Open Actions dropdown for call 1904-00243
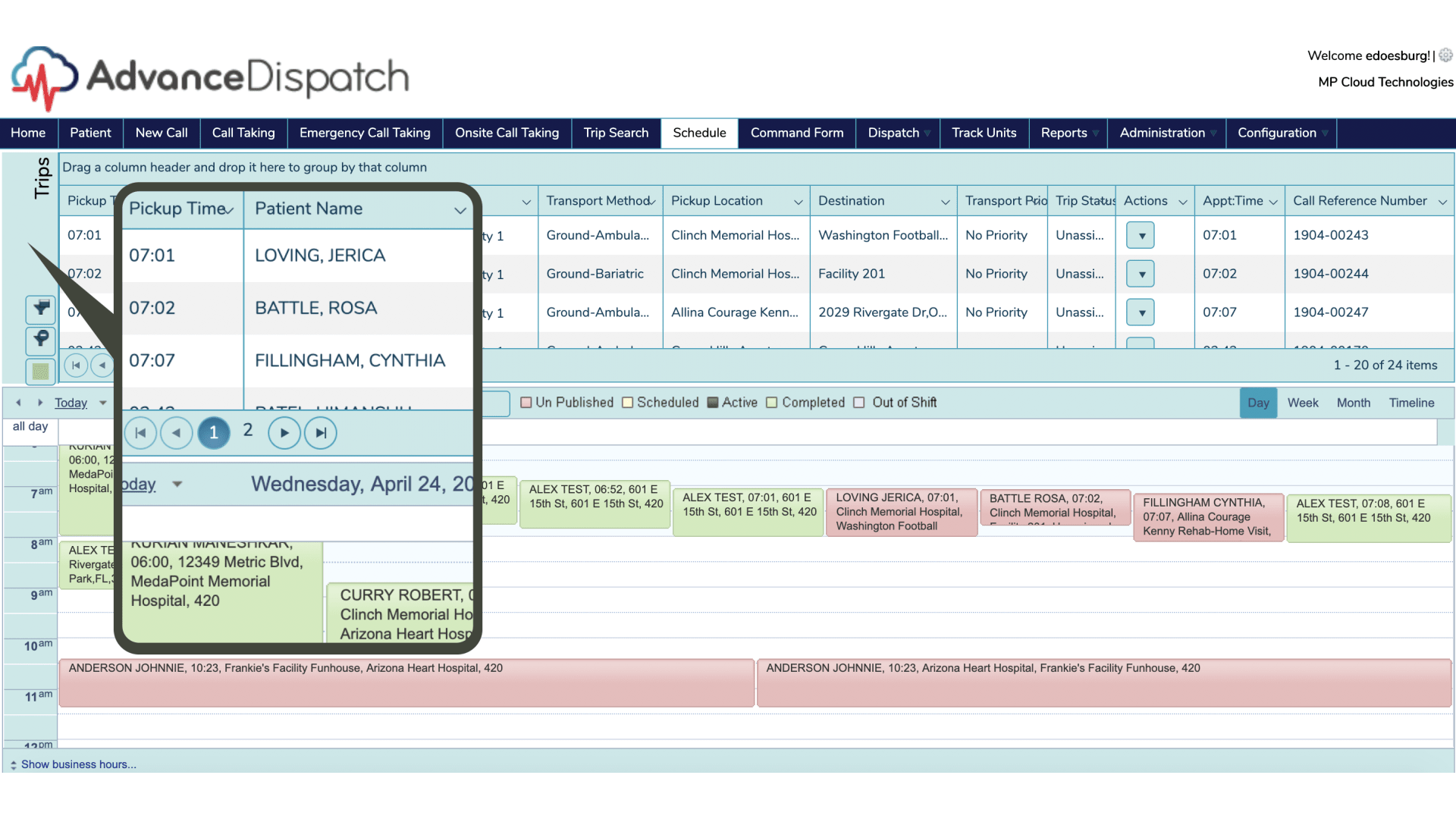Viewport: 1456px width, 819px height. pyautogui.click(x=1141, y=236)
